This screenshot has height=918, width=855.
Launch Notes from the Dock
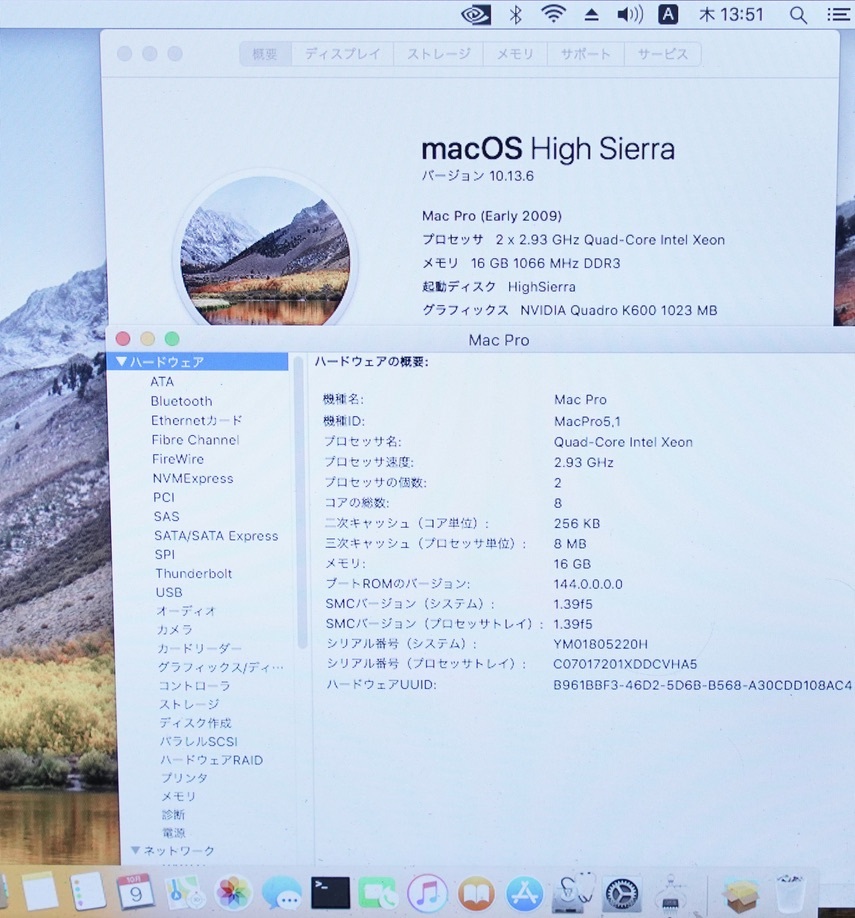click(x=40, y=892)
